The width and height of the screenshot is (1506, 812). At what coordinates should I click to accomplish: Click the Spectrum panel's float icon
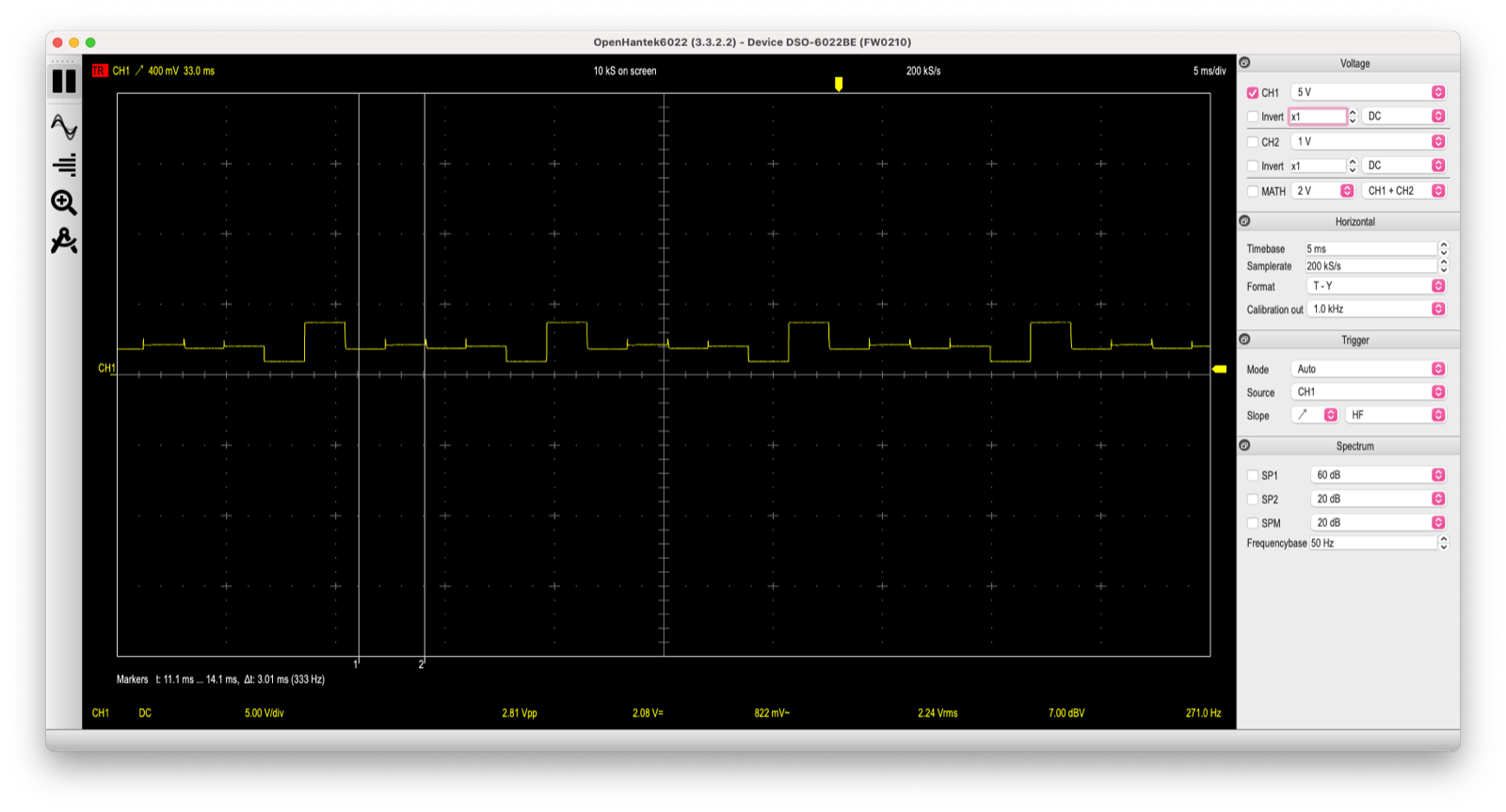1245,446
